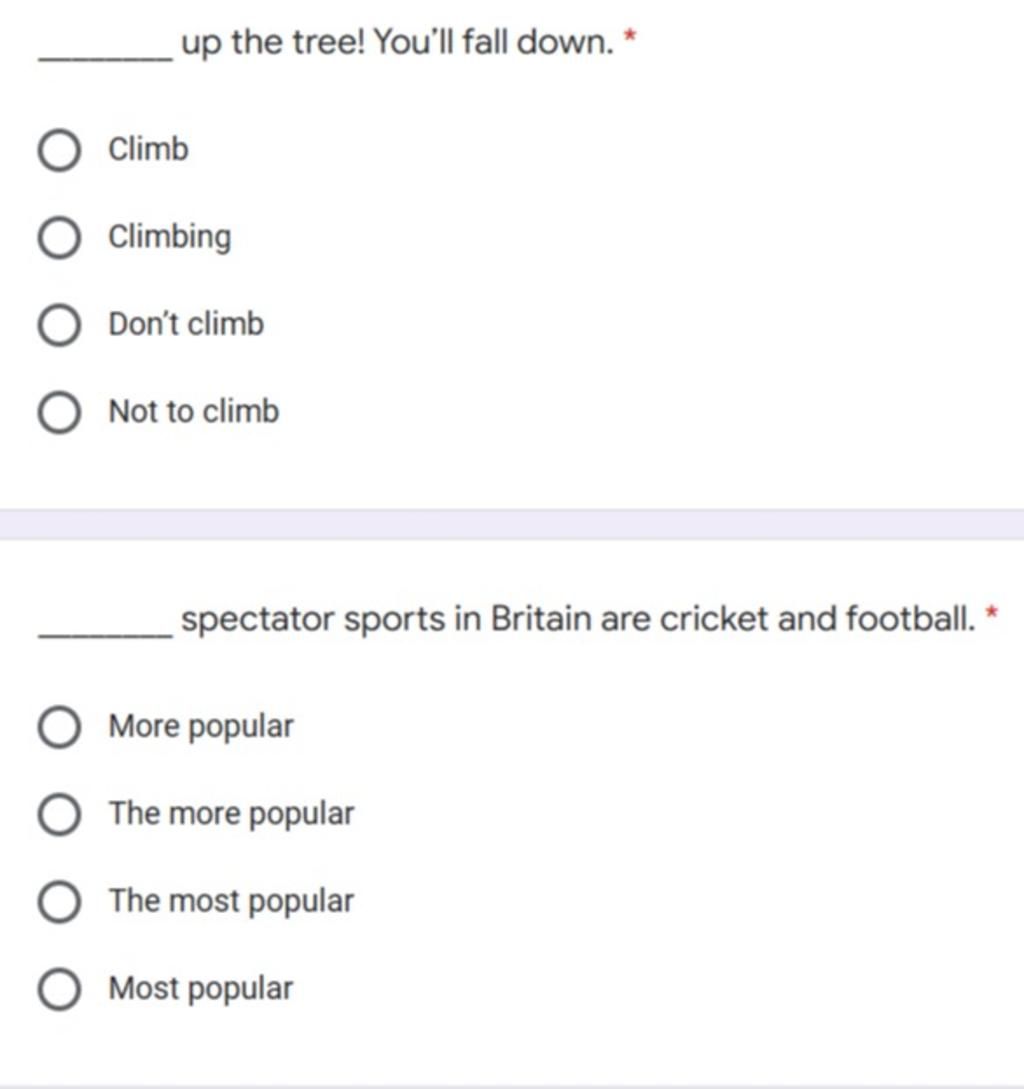Image resolution: width=1024 pixels, height=1089 pixels.
Task: Click the 'Climb' answer label text
Action: click(x=148, y=149)
